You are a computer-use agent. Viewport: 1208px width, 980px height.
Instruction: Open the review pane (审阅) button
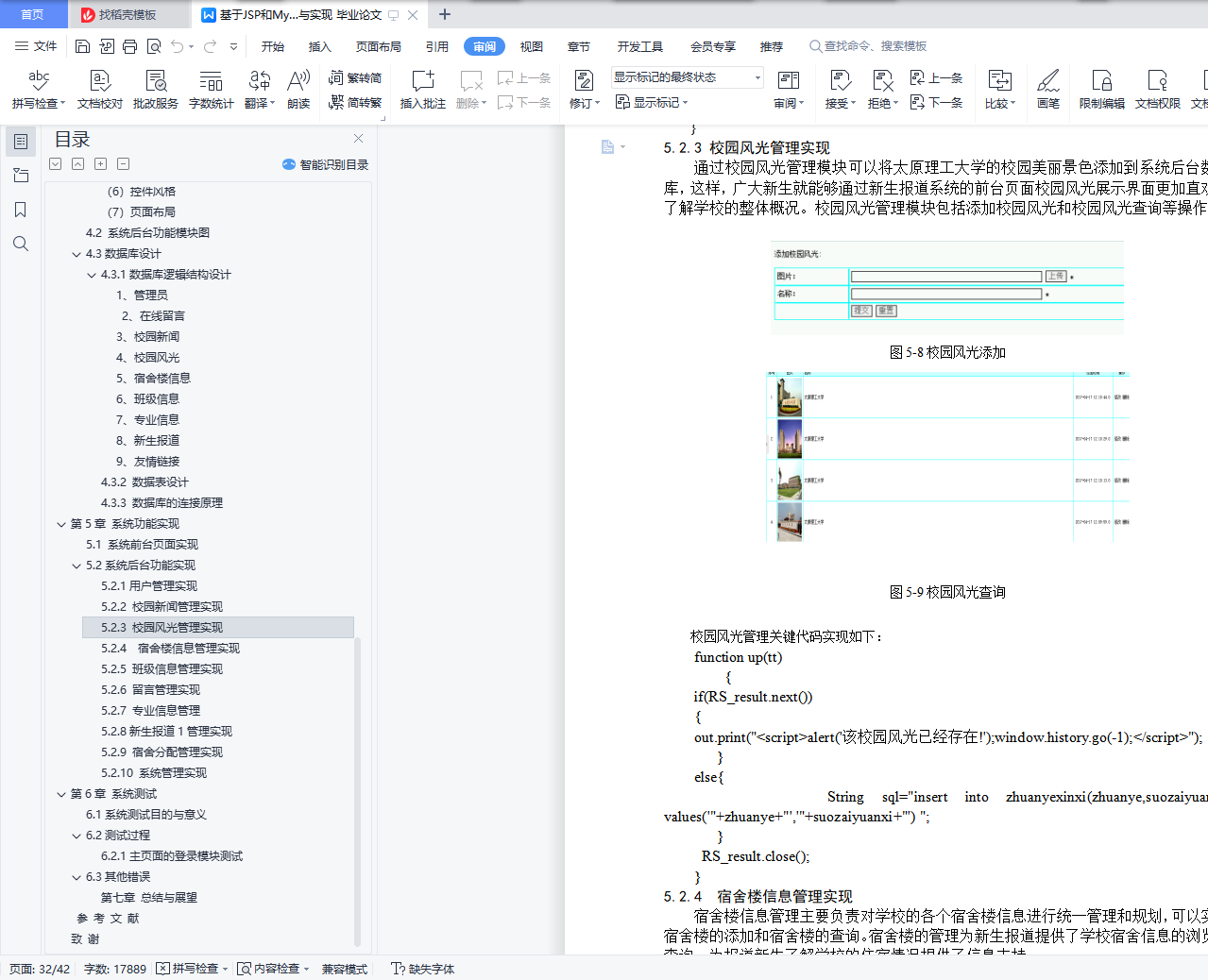pyautogui.click(x=789, y=90)
